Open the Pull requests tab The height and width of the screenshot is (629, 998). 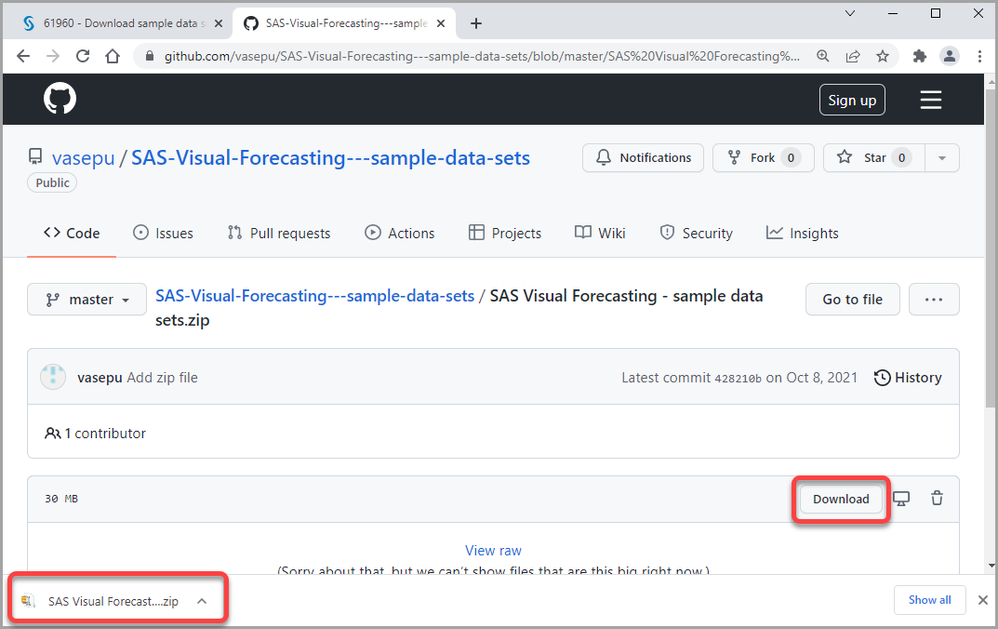point(278,233)
